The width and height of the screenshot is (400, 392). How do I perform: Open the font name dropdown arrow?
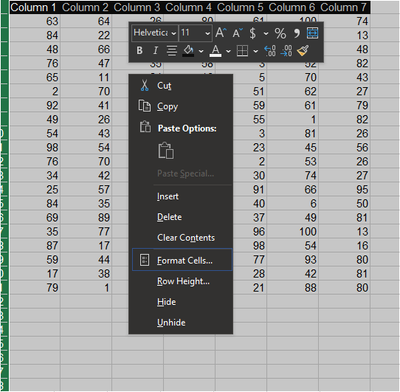174,33
